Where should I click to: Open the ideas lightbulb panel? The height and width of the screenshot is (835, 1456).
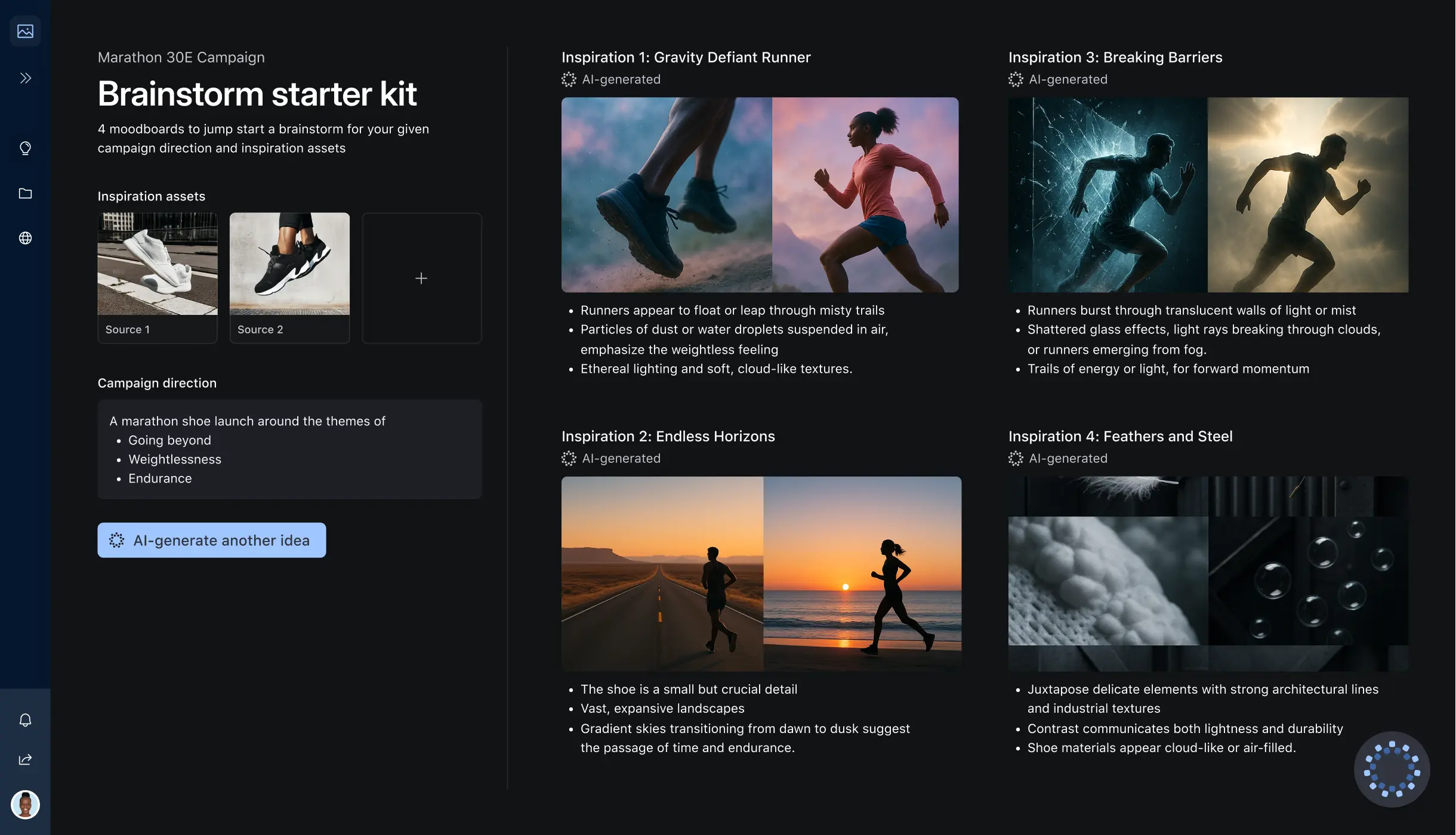pyautogui.click(x=25, y=148)
